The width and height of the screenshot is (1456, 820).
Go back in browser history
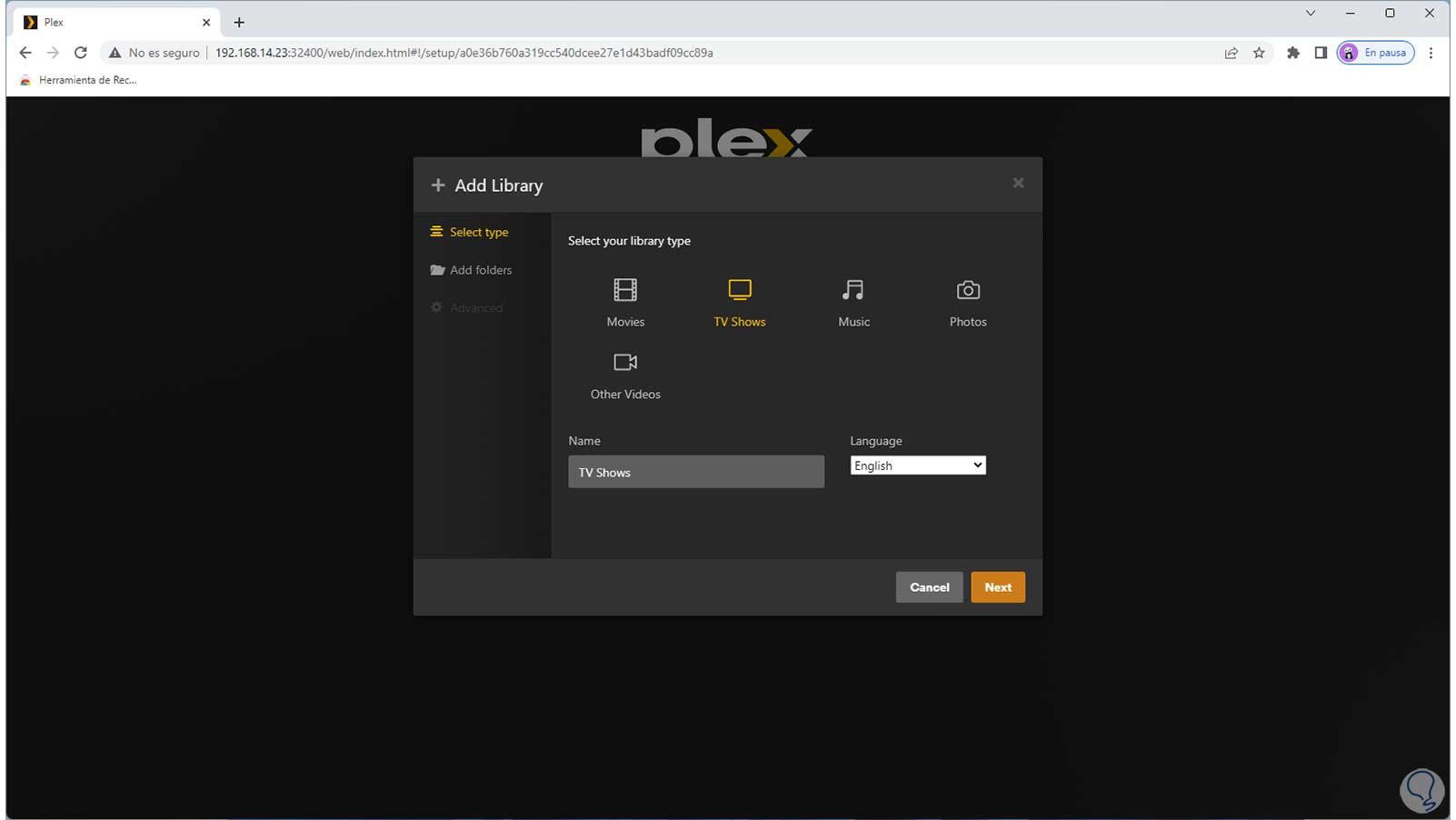25,53
